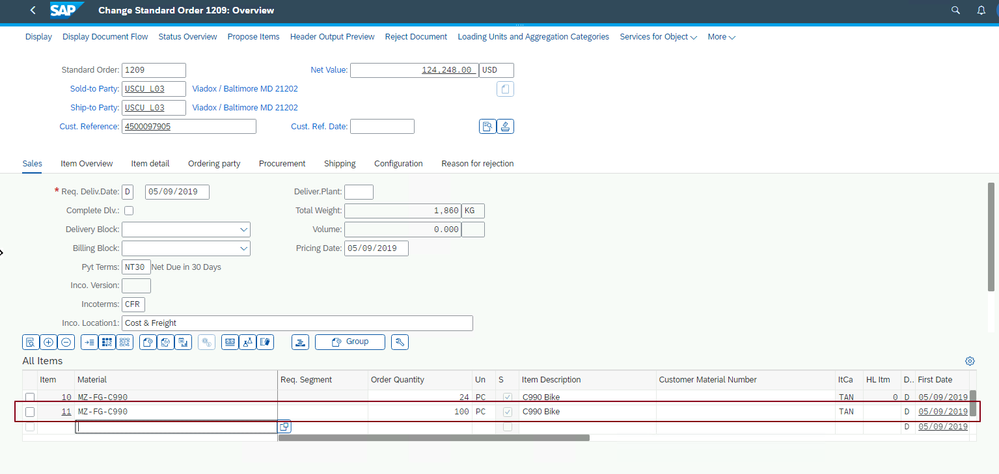This screenshot has width=999, height=474.
Task: Click the Sold-to Party link label
Action: 95,89
